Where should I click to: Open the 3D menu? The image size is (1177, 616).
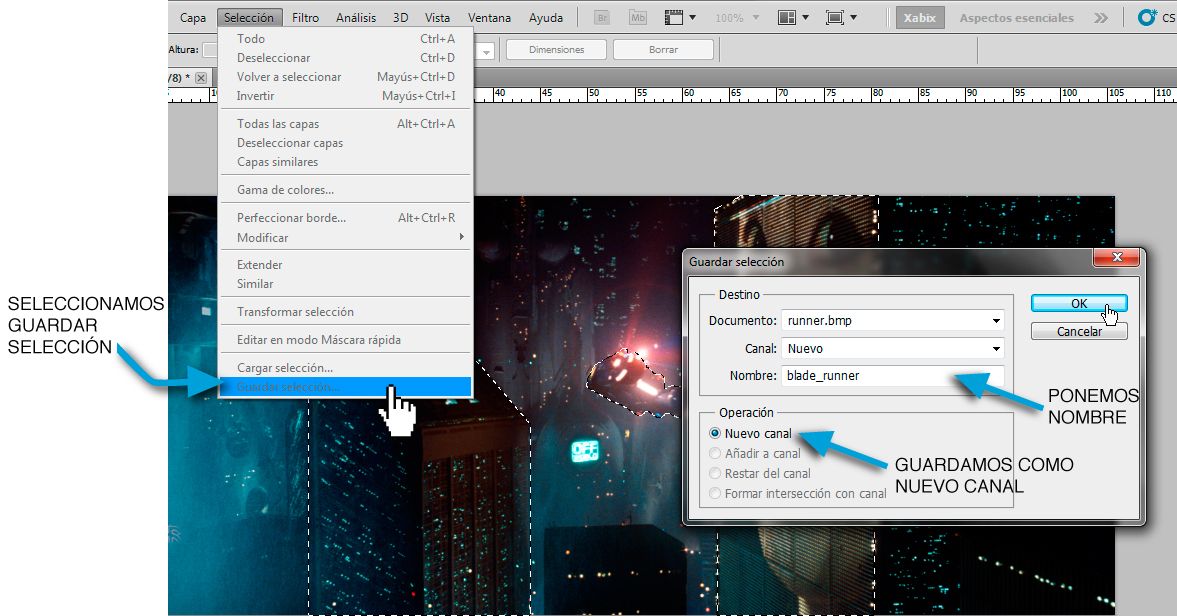tap(401, 17)
